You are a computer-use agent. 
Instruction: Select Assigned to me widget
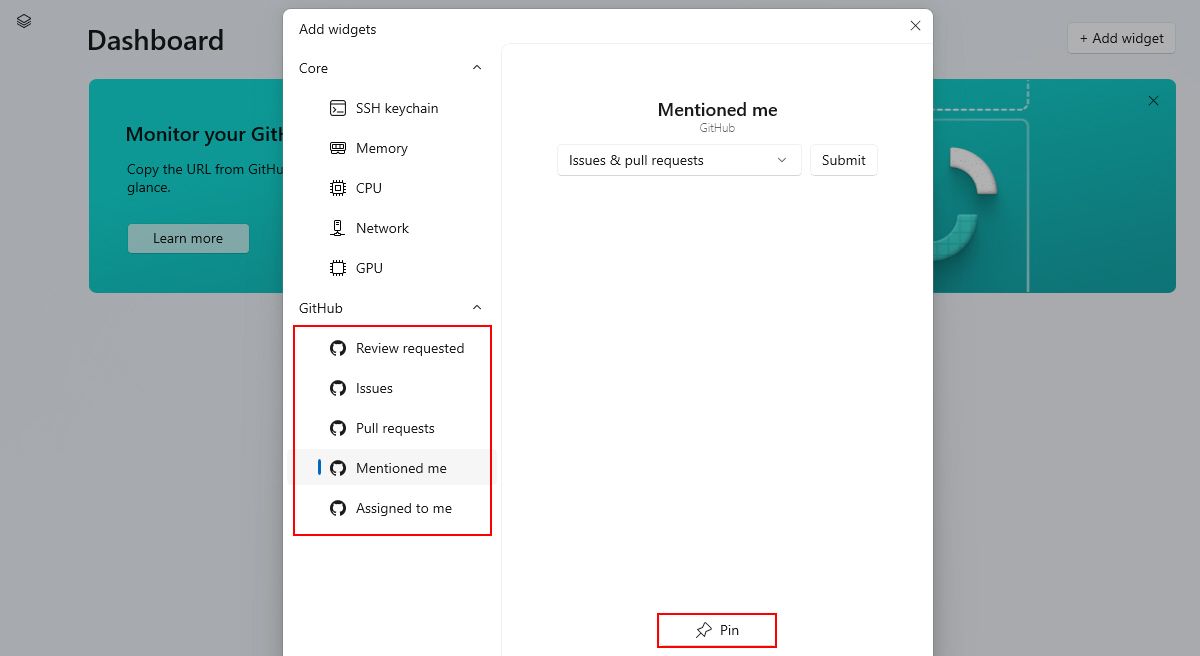click(403, 508)
